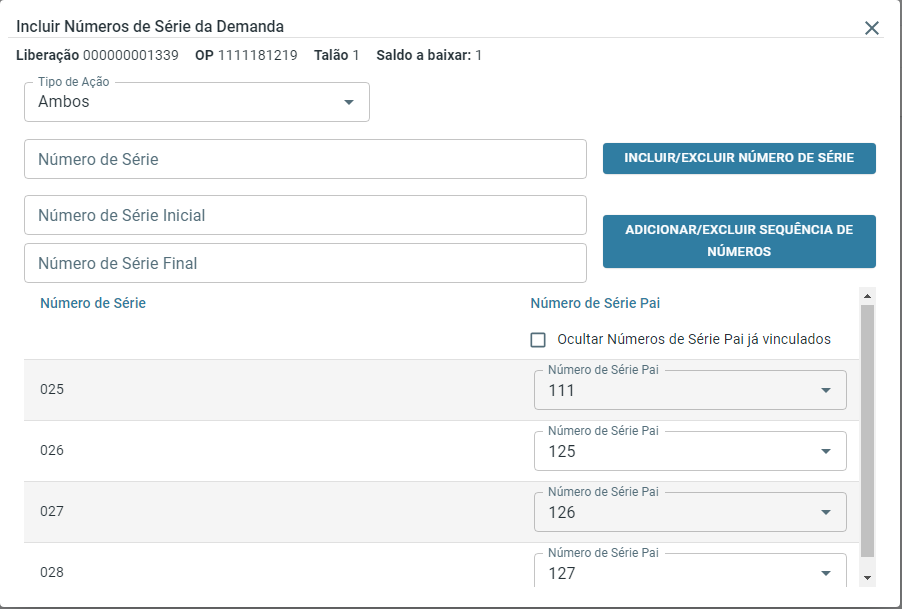Viewport: 902px width, 609px height.
Task: Click the list's vertical scrollbar thumb
Action: click(867, 430)
